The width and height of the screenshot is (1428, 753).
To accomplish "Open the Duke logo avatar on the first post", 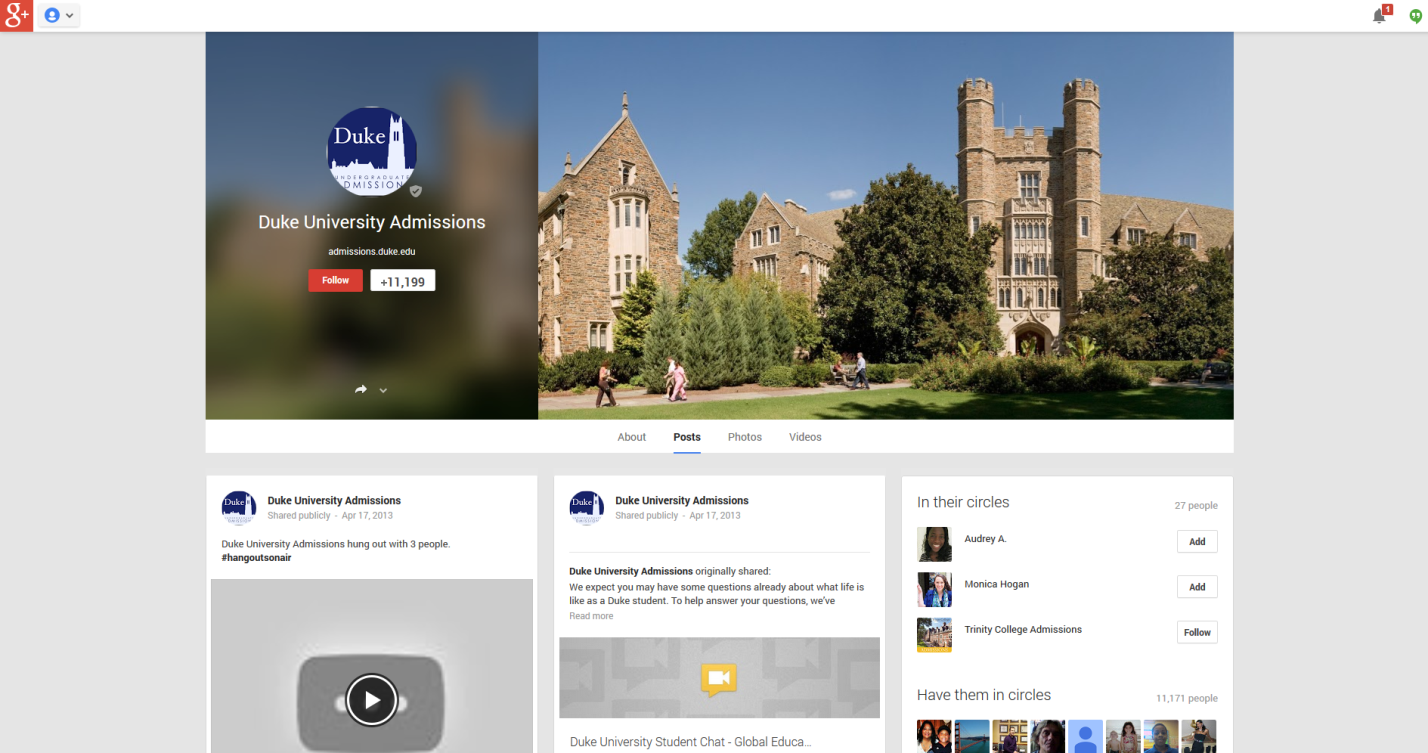I will 238,507.
